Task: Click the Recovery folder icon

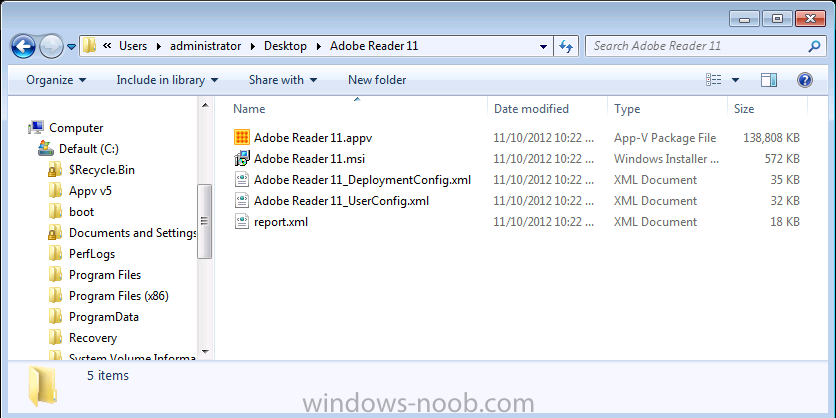Action: tap(55, 338)
